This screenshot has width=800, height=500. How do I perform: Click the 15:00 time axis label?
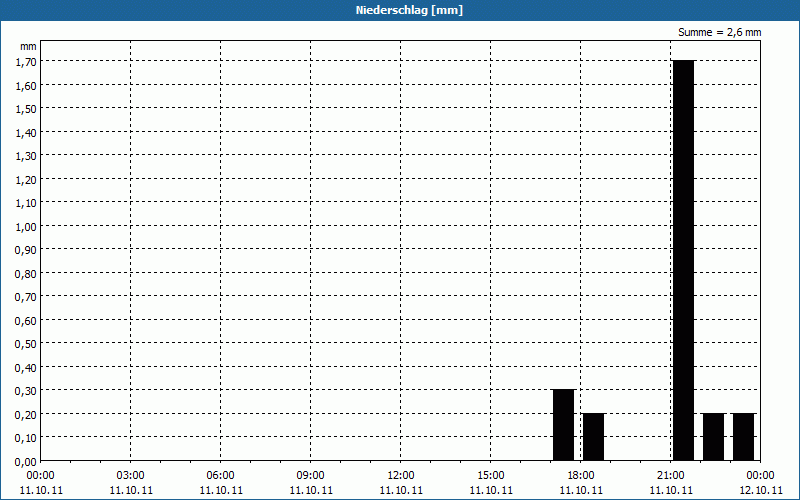coord(490,475)
